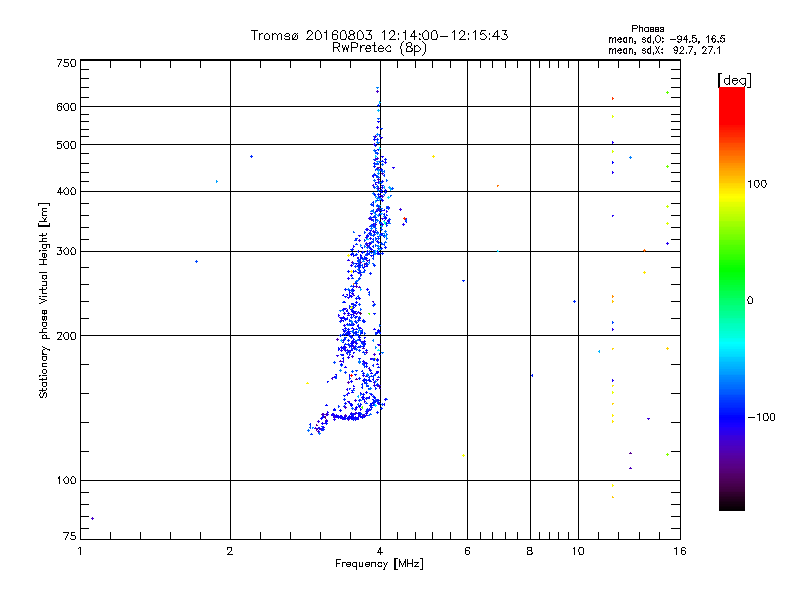This screenshot has width=800, height=600.
Task: Click the colorbar tick label "100" beside yellow
Action: point(757,184)
